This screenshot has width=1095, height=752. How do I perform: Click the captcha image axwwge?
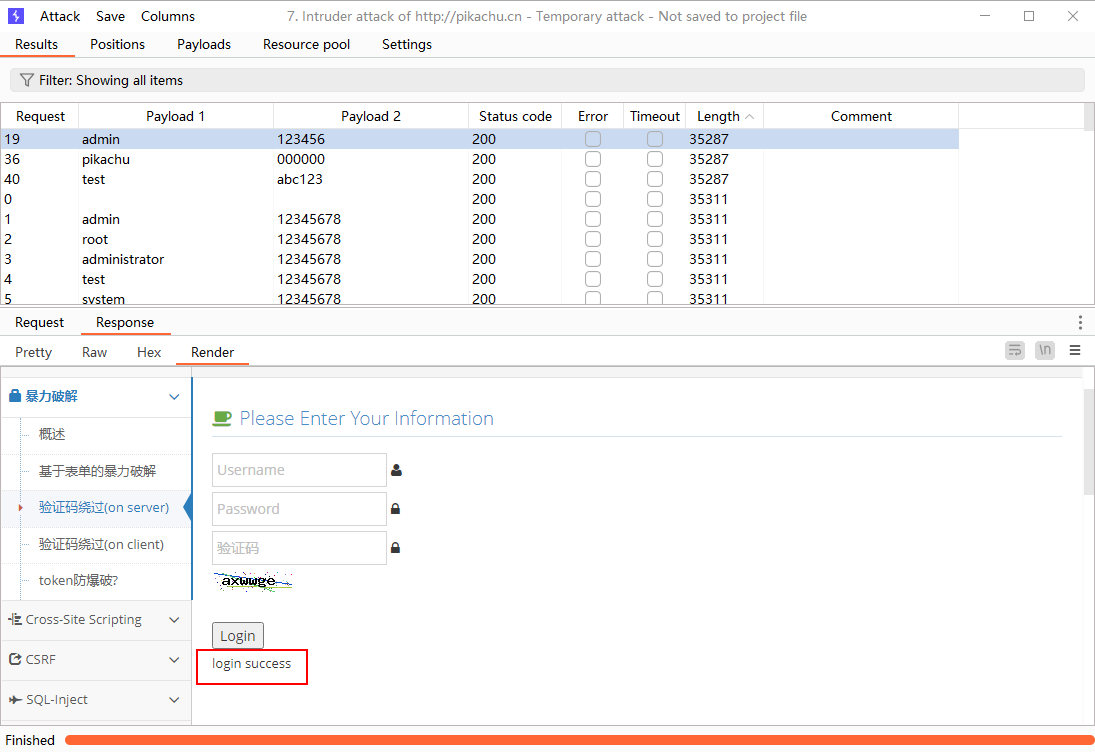251,581
